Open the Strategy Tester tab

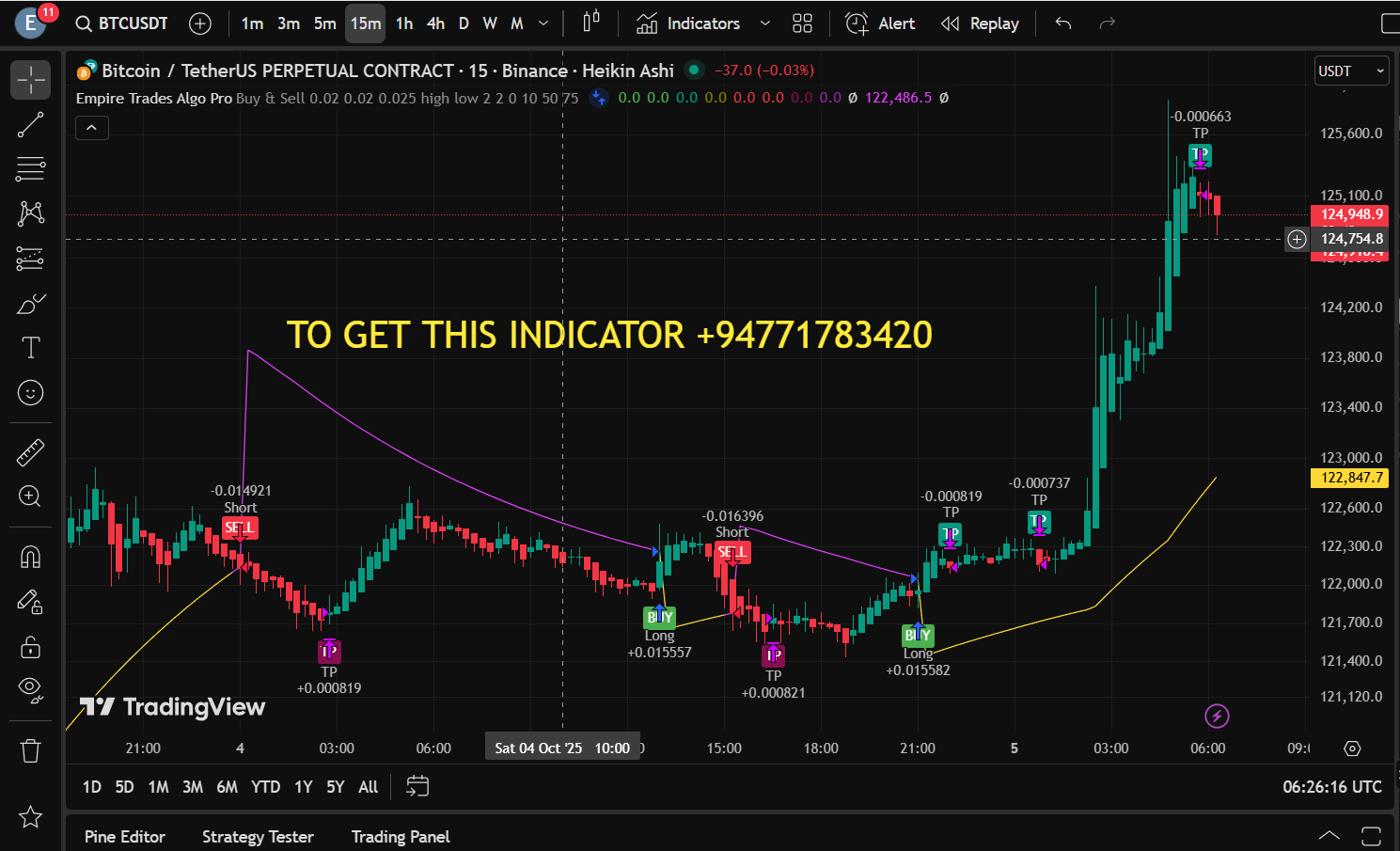[x=258, y=837]
